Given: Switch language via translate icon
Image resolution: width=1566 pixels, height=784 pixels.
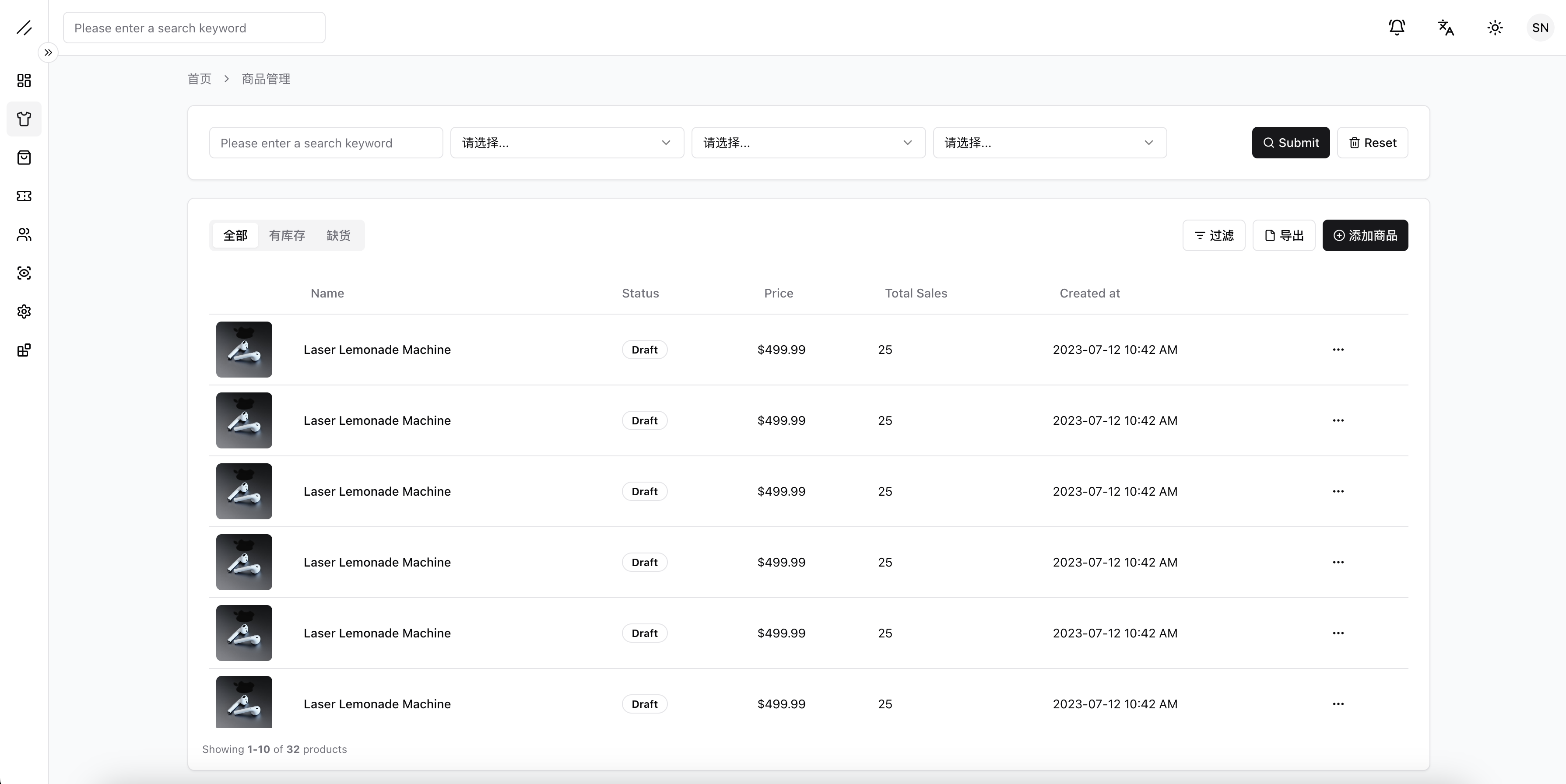Looking at the screenshot, I should point(1446,28).
